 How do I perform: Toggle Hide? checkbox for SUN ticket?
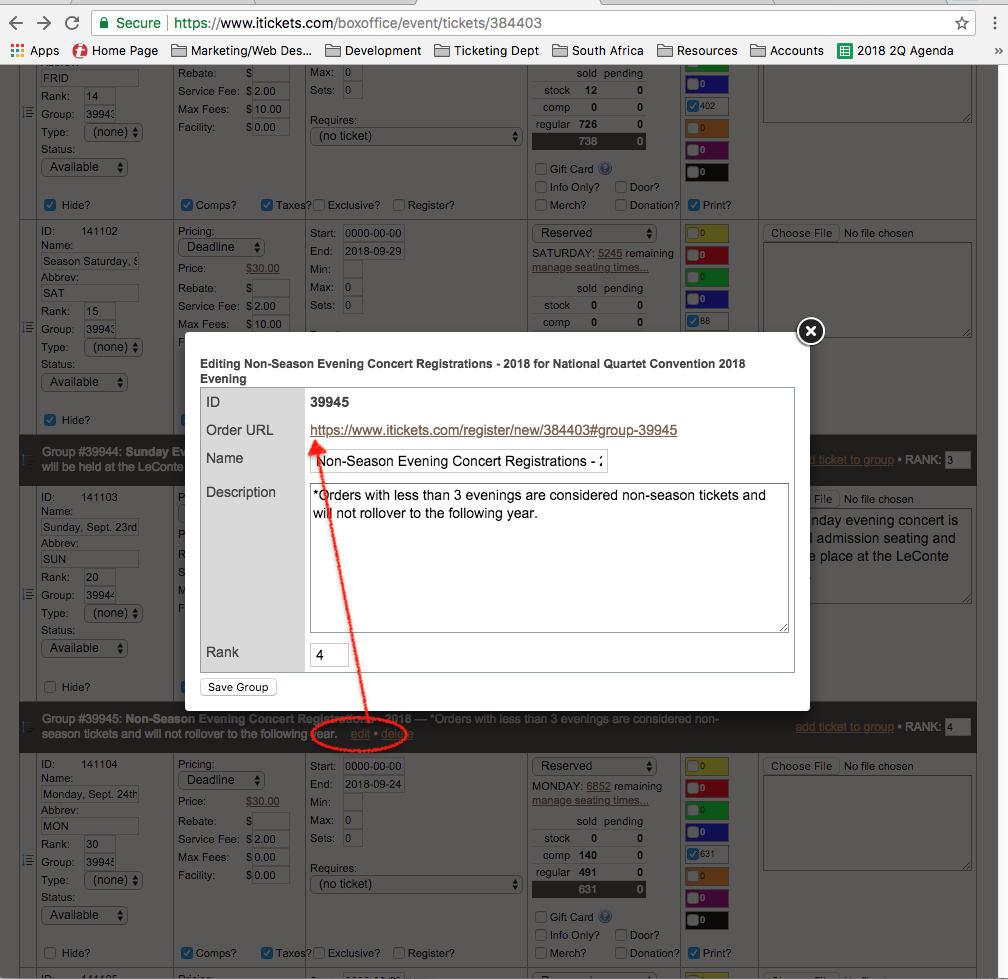point(50,687)
